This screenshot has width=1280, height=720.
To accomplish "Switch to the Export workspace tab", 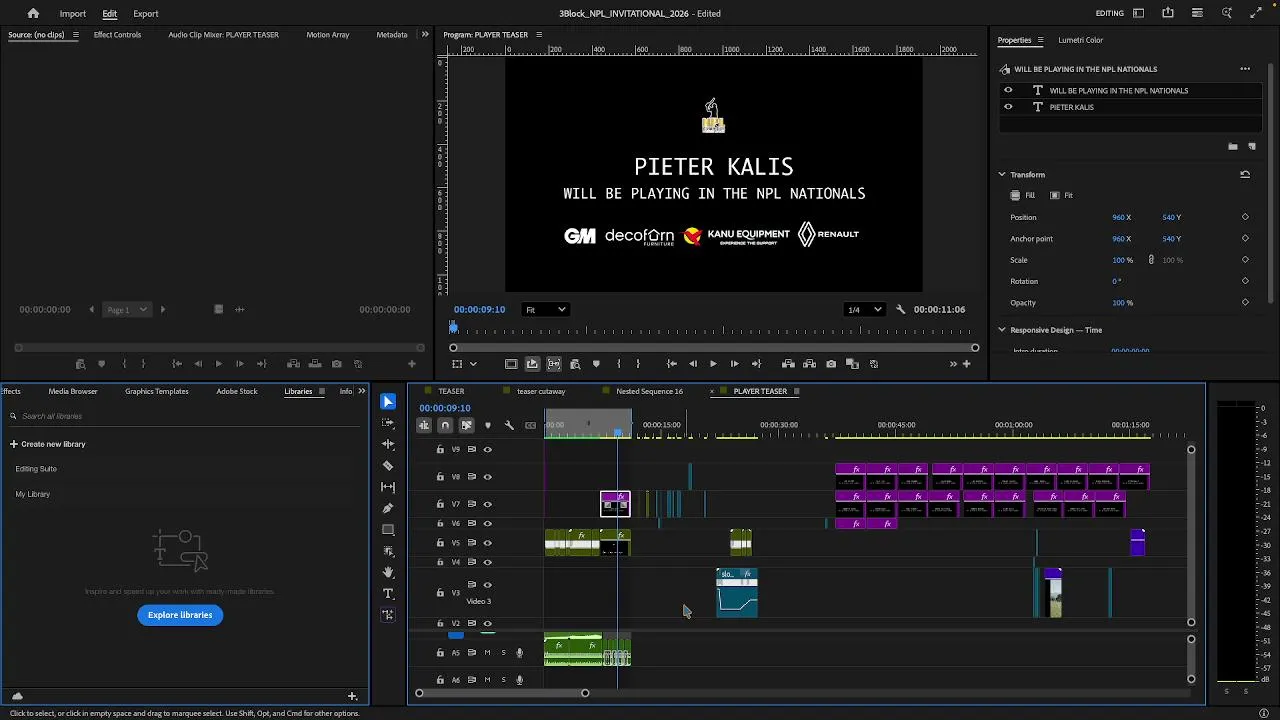I will (x=146, y=14).
